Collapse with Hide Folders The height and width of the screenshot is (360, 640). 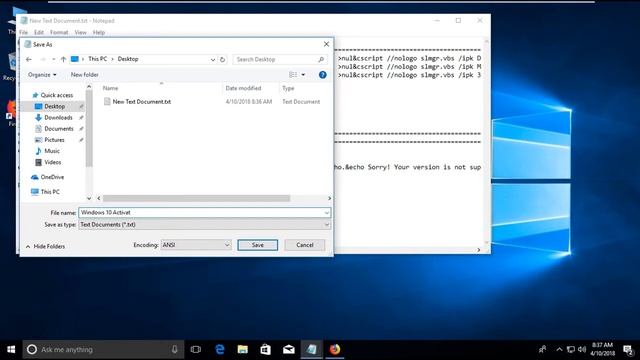tap(45, 247)
